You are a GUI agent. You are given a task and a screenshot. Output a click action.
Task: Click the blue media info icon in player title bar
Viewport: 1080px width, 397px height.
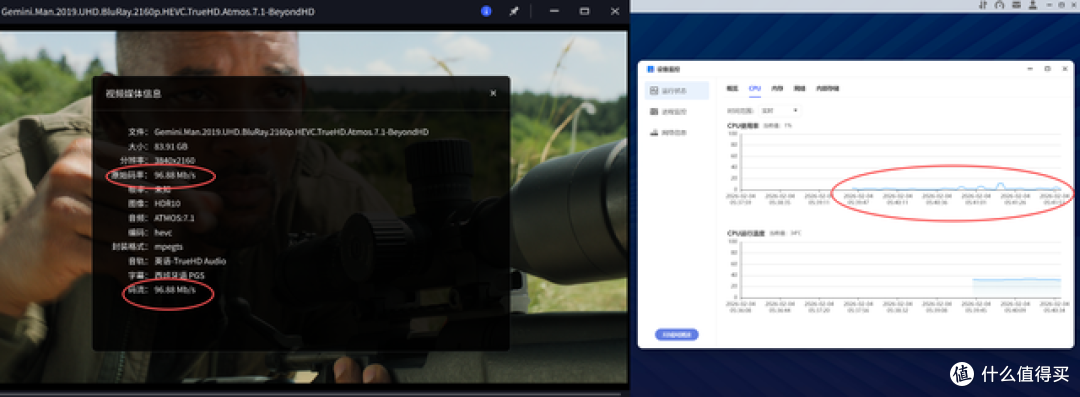point(486,11)
